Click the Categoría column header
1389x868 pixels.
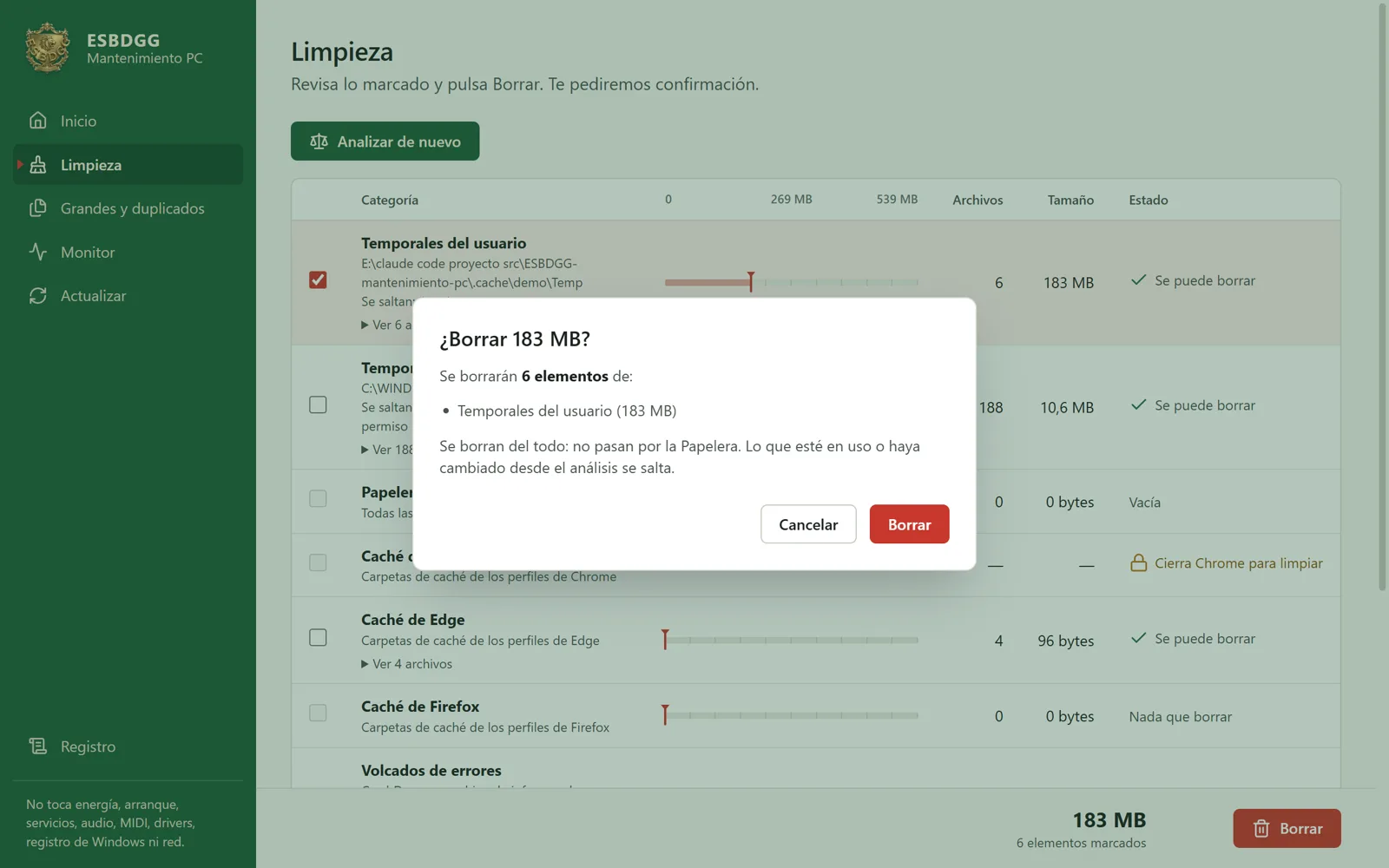[390, 200]
